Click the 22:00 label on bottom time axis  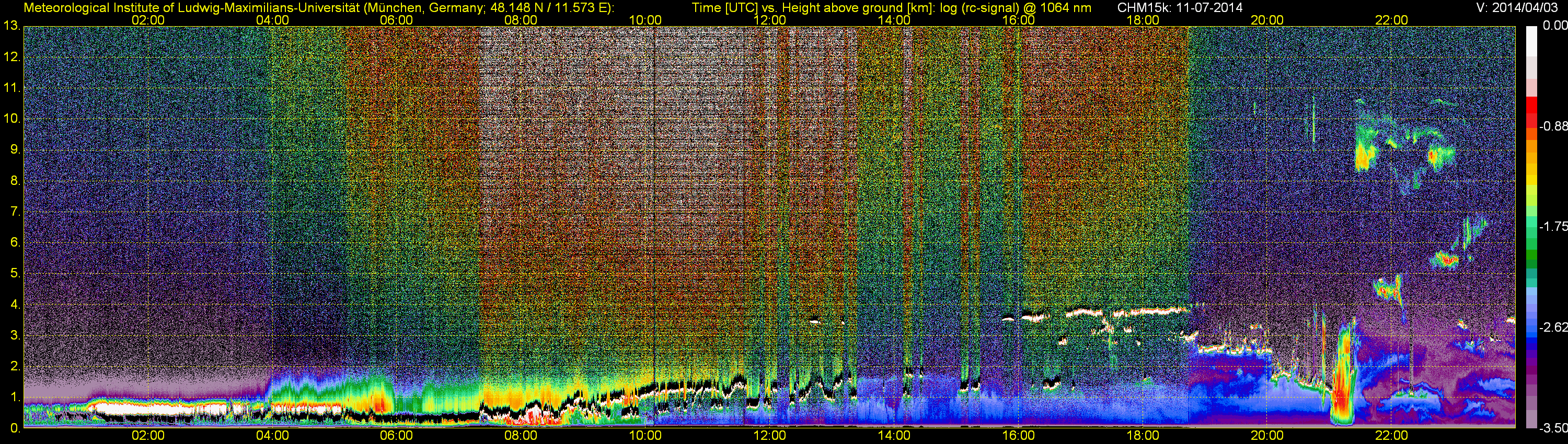(1391, 436)
